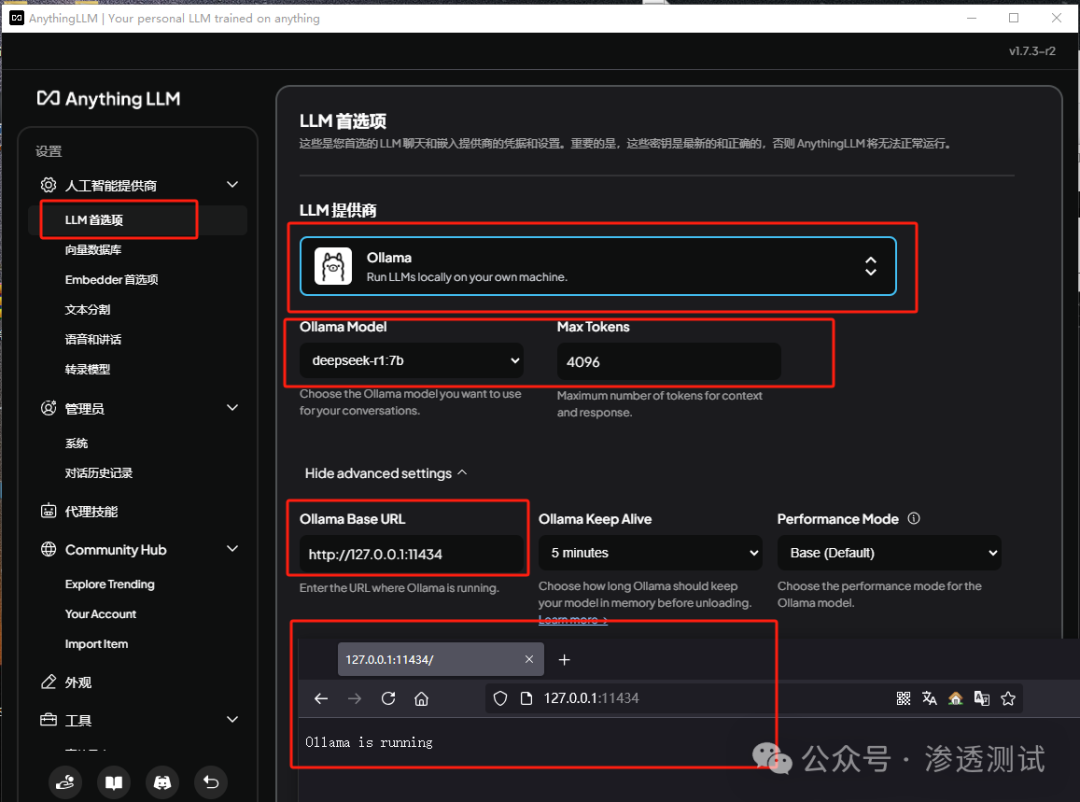Image resolution: width=1080 pixels, height=802 pixels.
Task: Open the Discord icon at the sidebar bottom
Action: (x=162, y=782)
